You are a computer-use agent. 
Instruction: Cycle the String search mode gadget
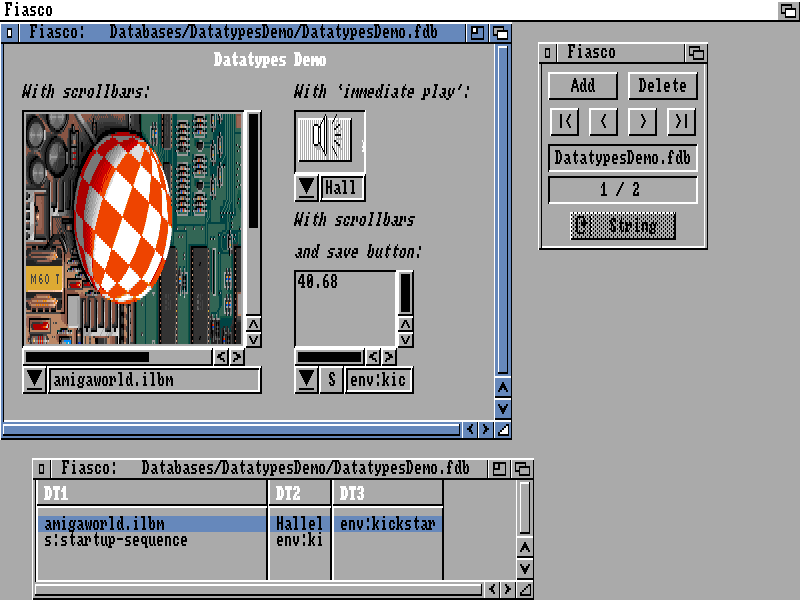[623, 226]
